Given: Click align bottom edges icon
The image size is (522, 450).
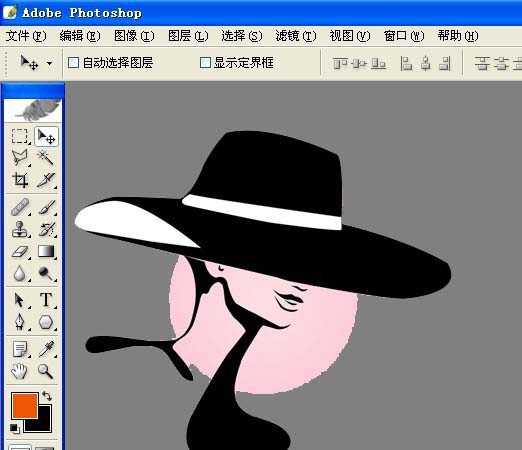Looking at the screenshot, I should [x=378, y=63].
